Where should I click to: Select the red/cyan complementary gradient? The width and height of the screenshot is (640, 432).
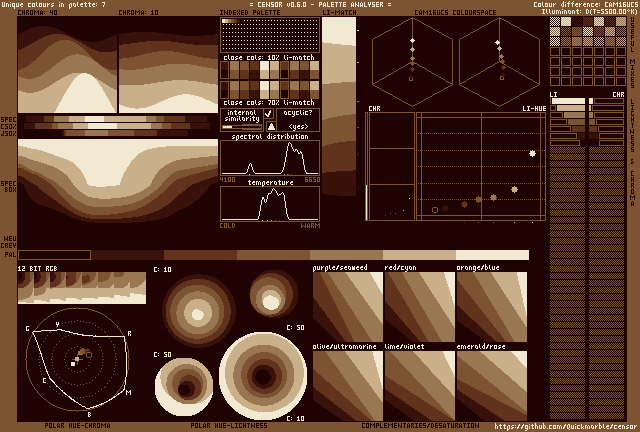(419, 307)
